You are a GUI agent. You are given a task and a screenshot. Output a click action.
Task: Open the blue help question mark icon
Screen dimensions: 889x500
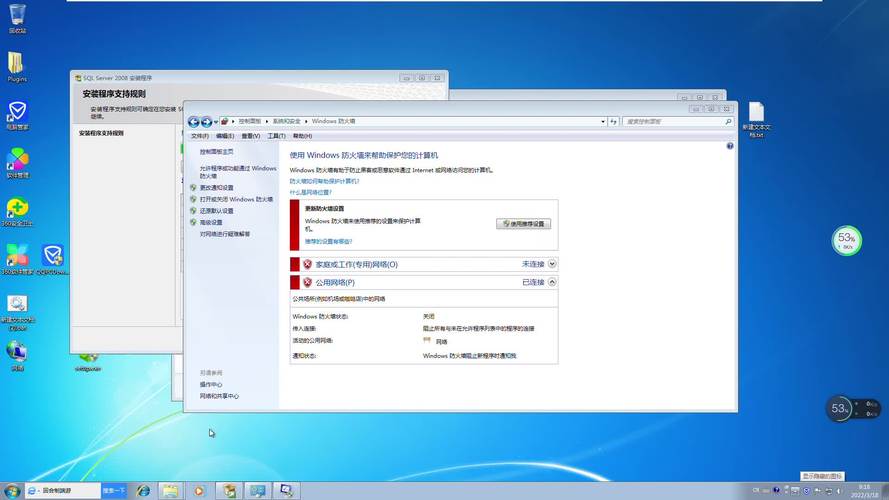pyautogui.click(x=730, y=146)
